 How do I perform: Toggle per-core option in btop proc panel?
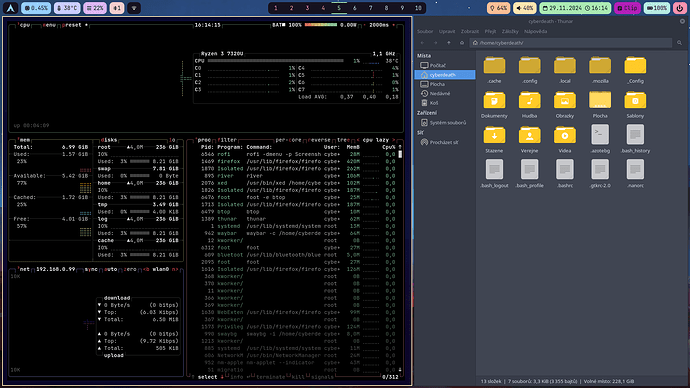click(288, 140)
